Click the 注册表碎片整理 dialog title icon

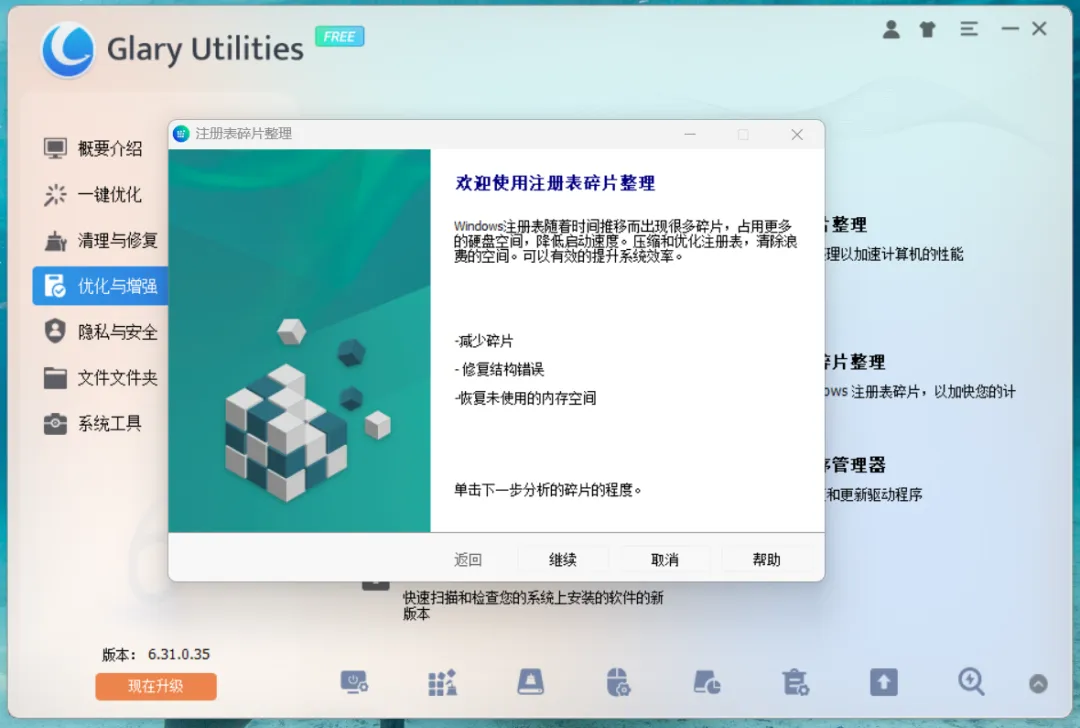point(181,134)
